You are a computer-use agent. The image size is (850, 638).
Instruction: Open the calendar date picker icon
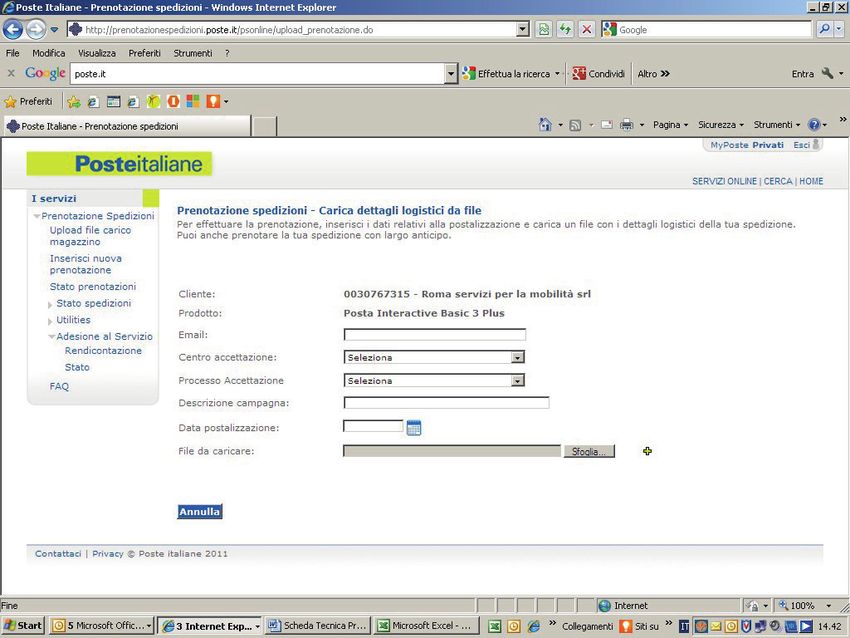(414, 428)
